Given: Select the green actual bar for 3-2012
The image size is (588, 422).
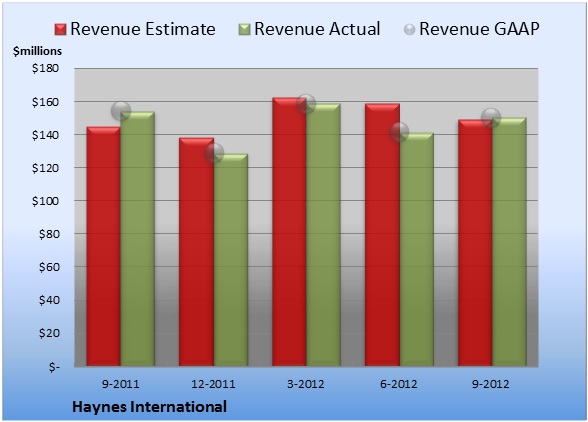Looking at the screenshot, I should [323, 235].
